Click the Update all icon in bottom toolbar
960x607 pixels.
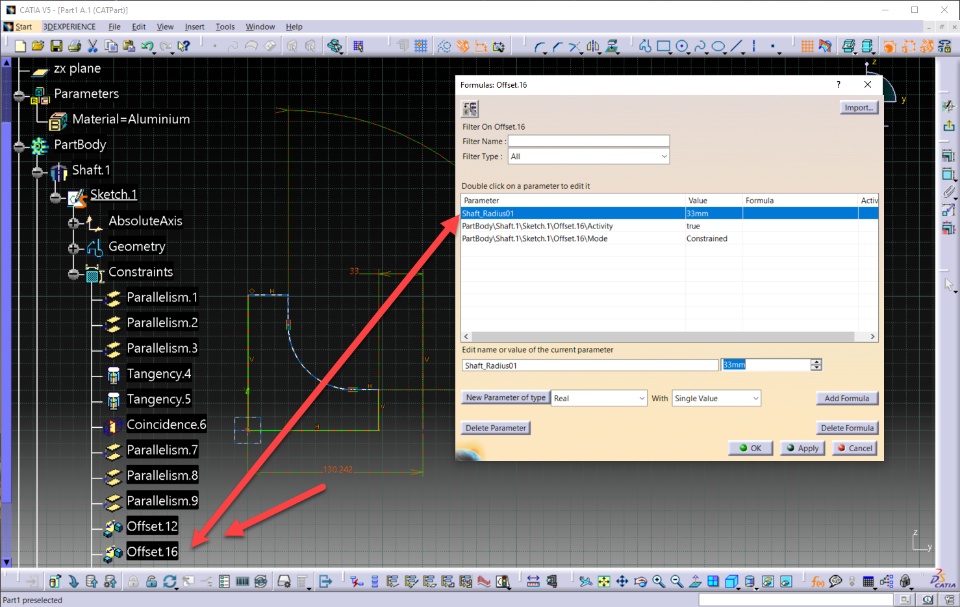click(x=170, y=581)
